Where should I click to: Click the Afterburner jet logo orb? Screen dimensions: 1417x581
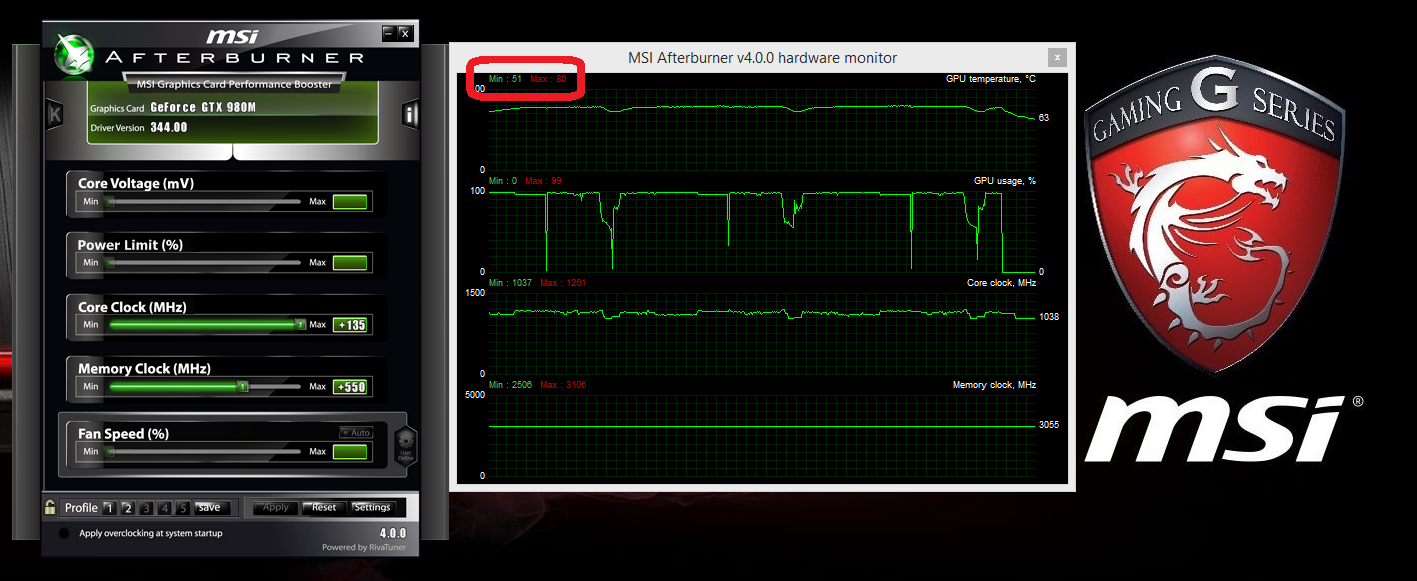click(x=75, y=56)
